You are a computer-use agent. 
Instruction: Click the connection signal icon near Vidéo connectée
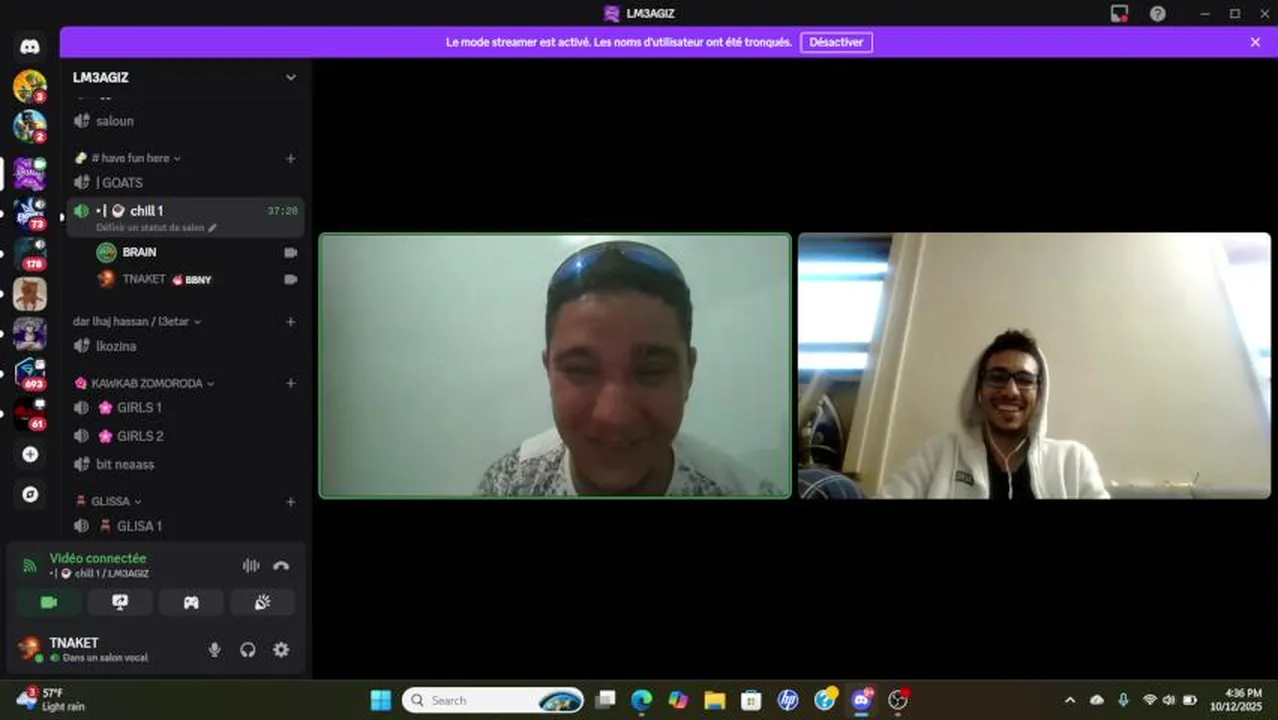[x=30, y=565]
